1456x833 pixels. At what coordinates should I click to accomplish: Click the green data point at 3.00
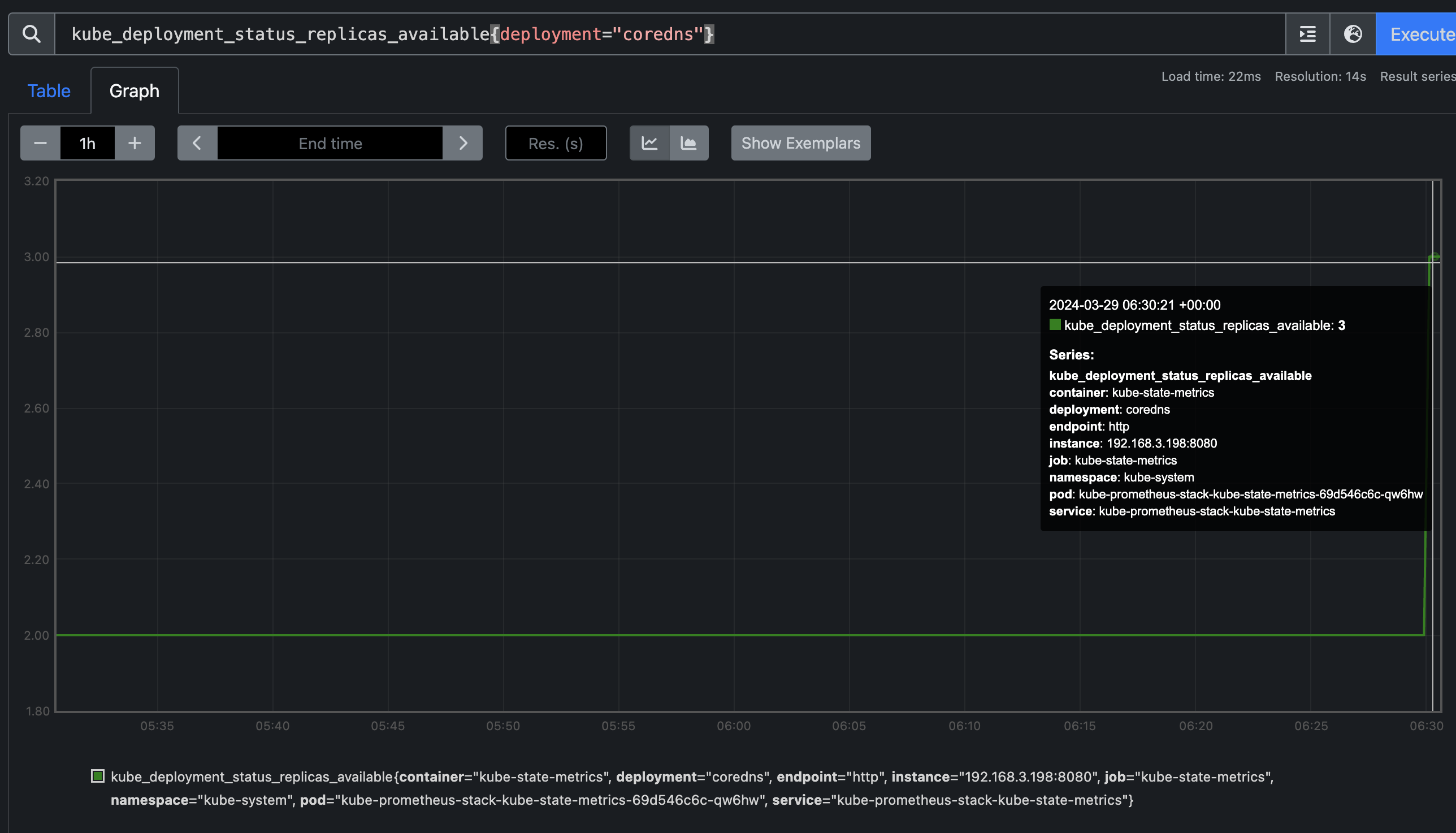tap(1435, 258)
